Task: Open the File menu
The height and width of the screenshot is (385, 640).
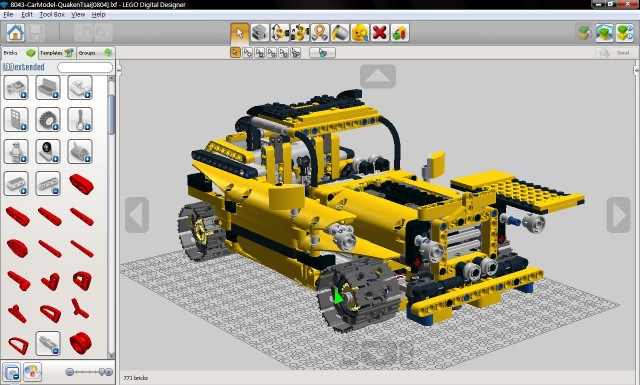Action: [x=8, y=14]
